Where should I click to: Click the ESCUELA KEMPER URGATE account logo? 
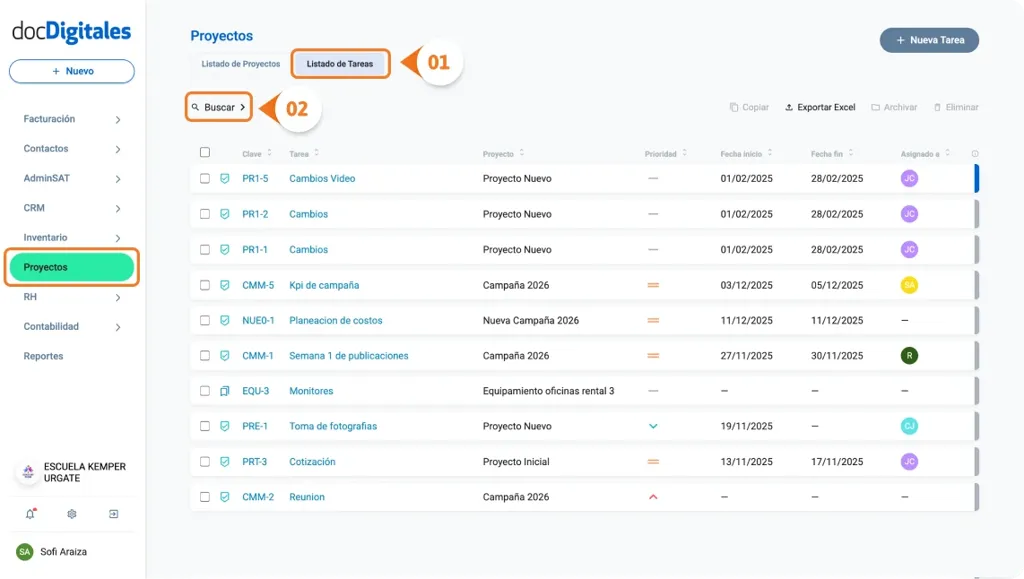point(27,472)
